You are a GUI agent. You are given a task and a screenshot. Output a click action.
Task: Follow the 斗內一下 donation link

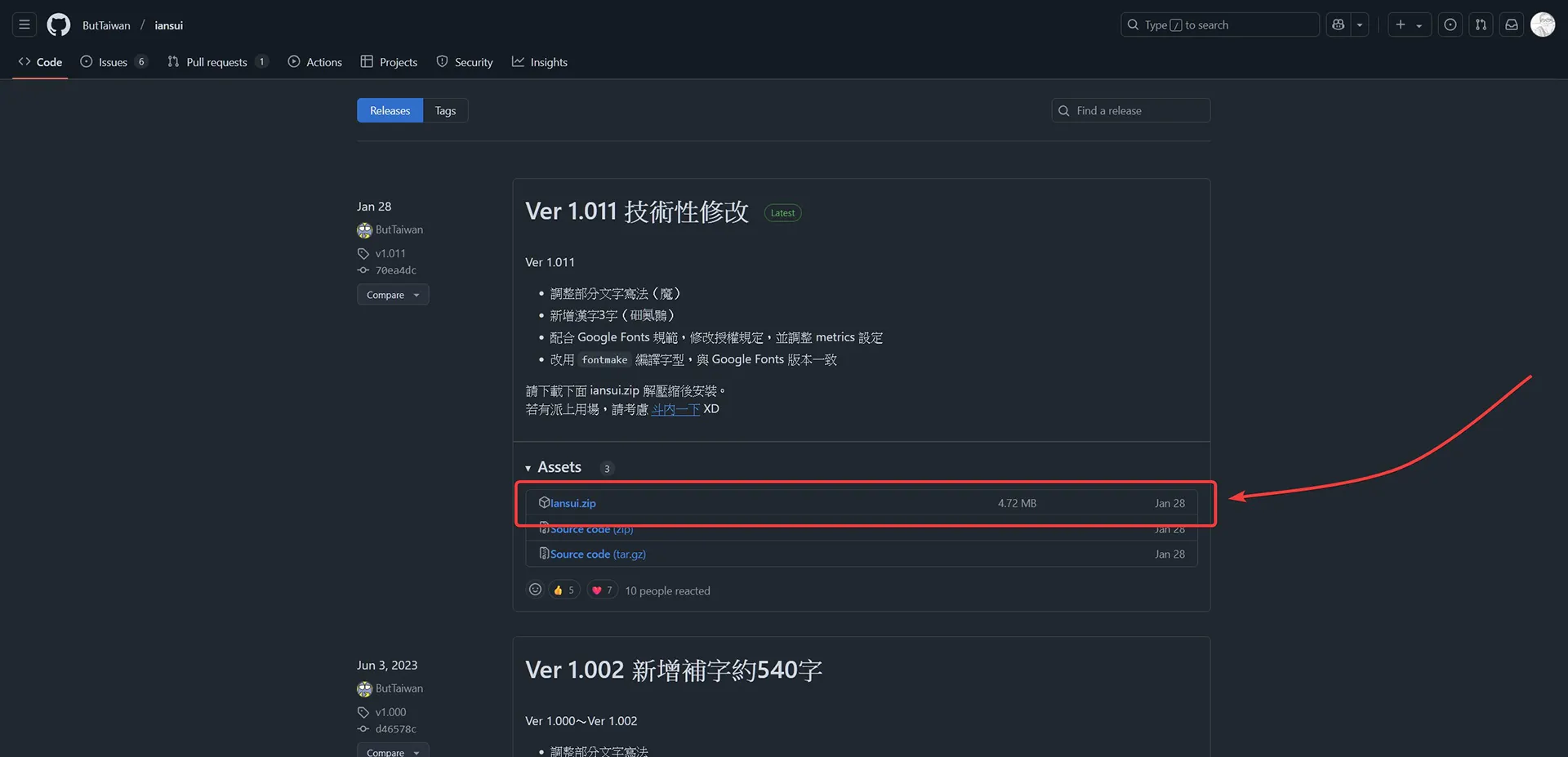pyautogui.click(x=675, y=409)
